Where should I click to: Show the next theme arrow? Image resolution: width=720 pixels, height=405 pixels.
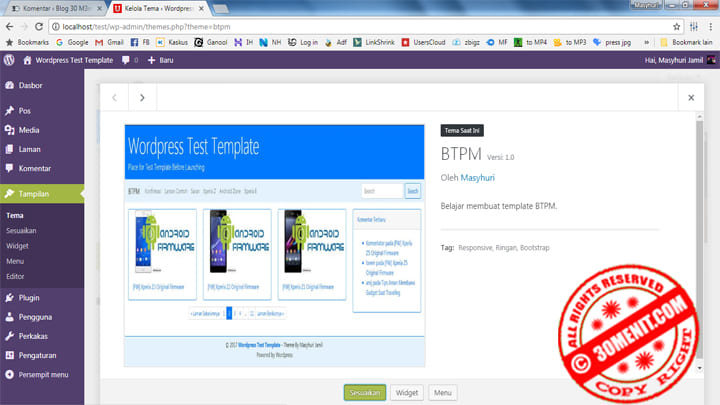142,97
